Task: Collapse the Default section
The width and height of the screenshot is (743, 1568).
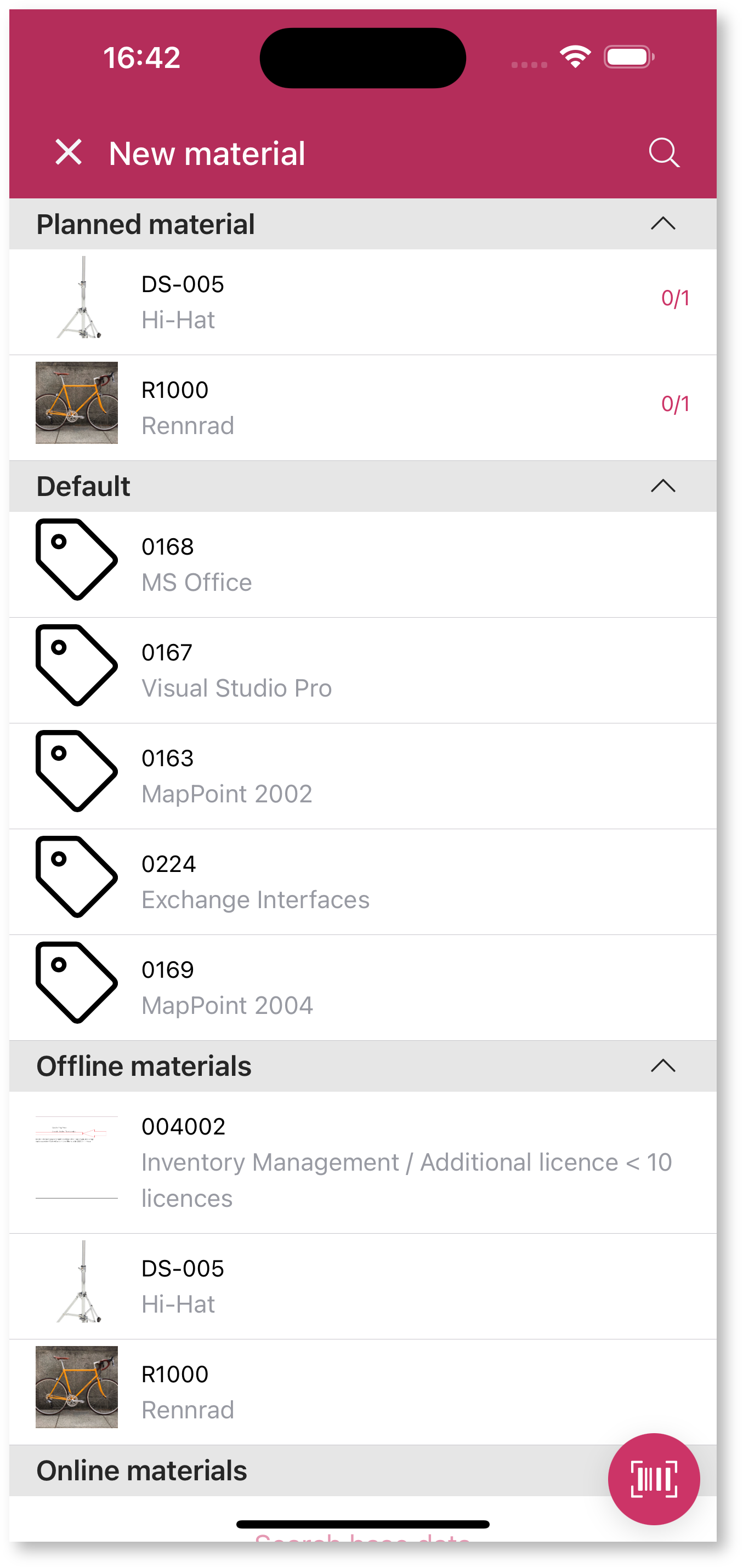Action: tap(662, 486)
